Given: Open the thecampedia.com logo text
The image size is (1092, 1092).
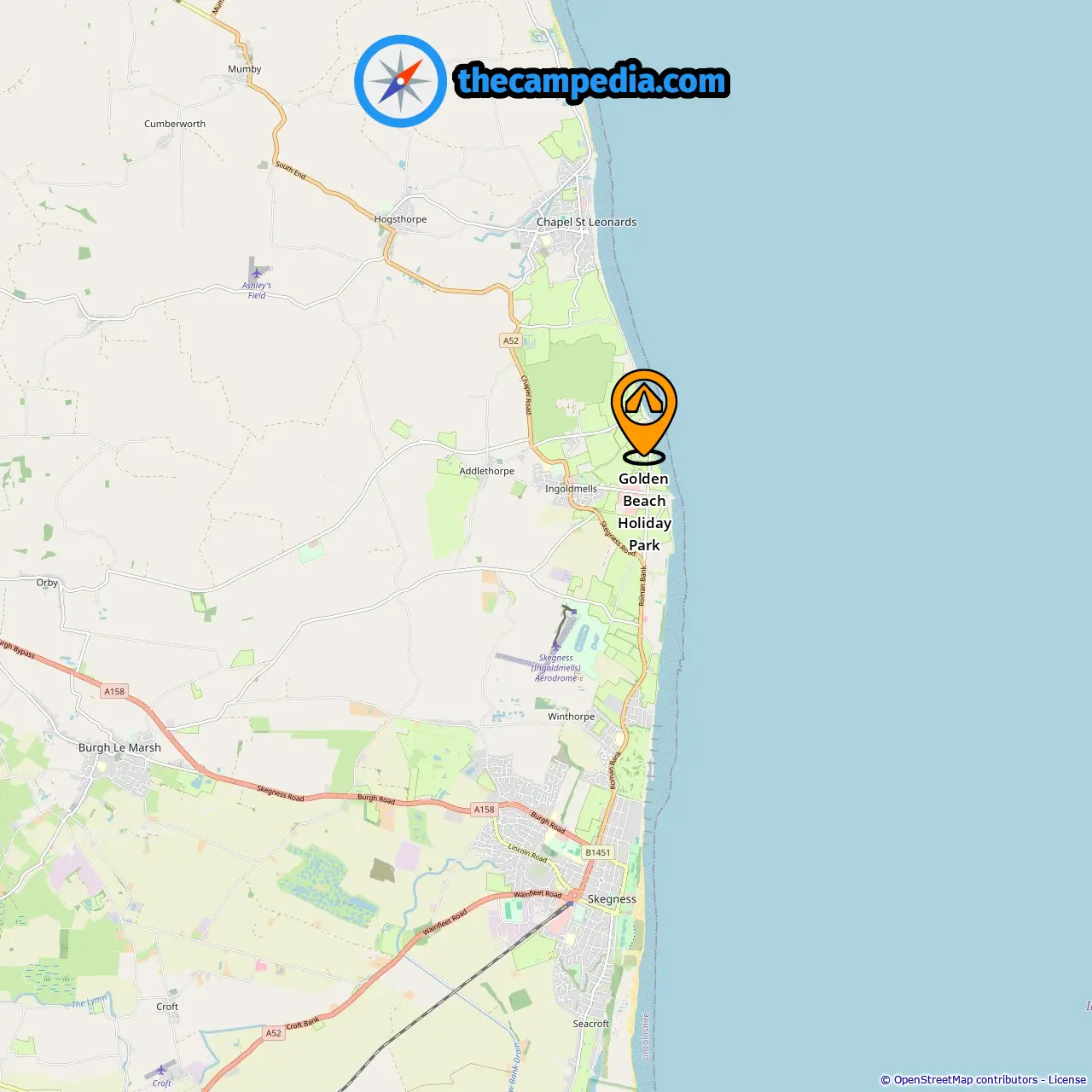Looking at the screenshot, I should point(592,81).
